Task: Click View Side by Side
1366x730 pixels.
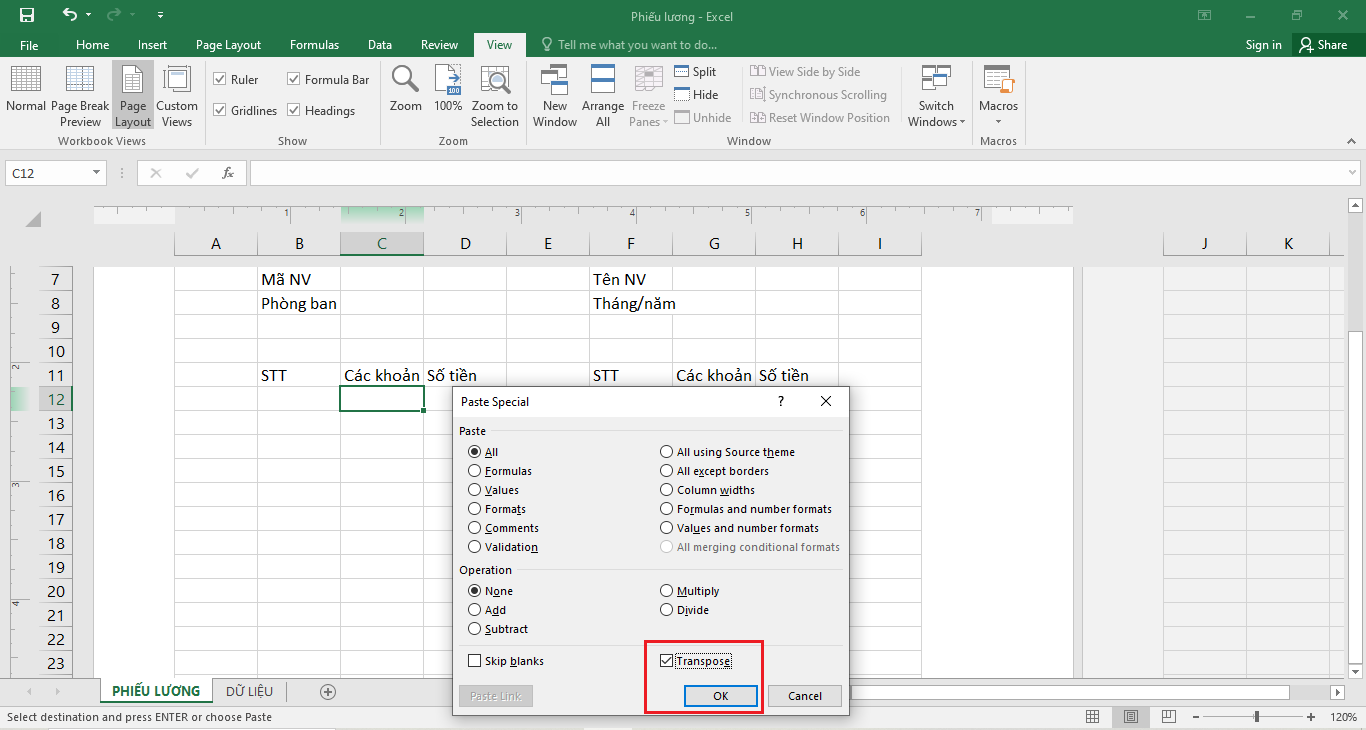Action: click(805, 72)
